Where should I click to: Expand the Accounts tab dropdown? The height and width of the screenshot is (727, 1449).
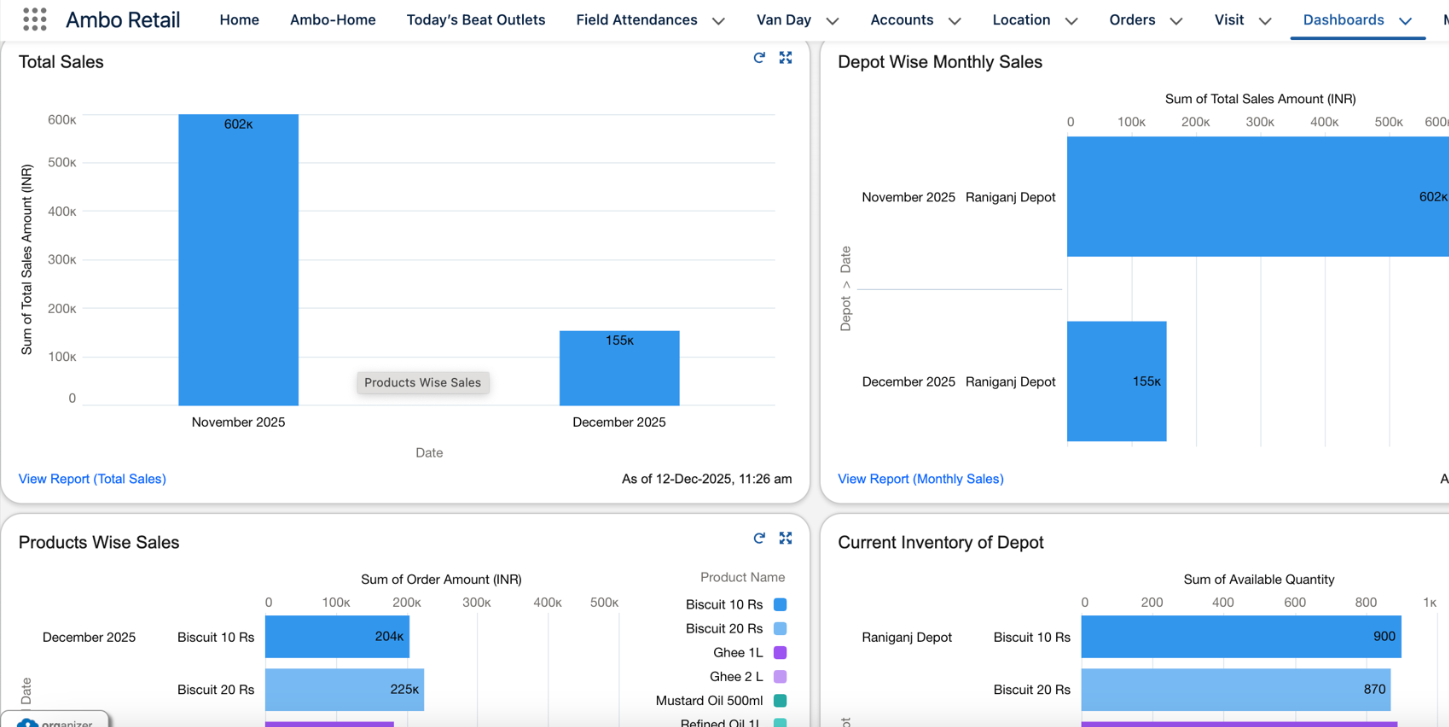pyautogui.click(x=954, y=21)
